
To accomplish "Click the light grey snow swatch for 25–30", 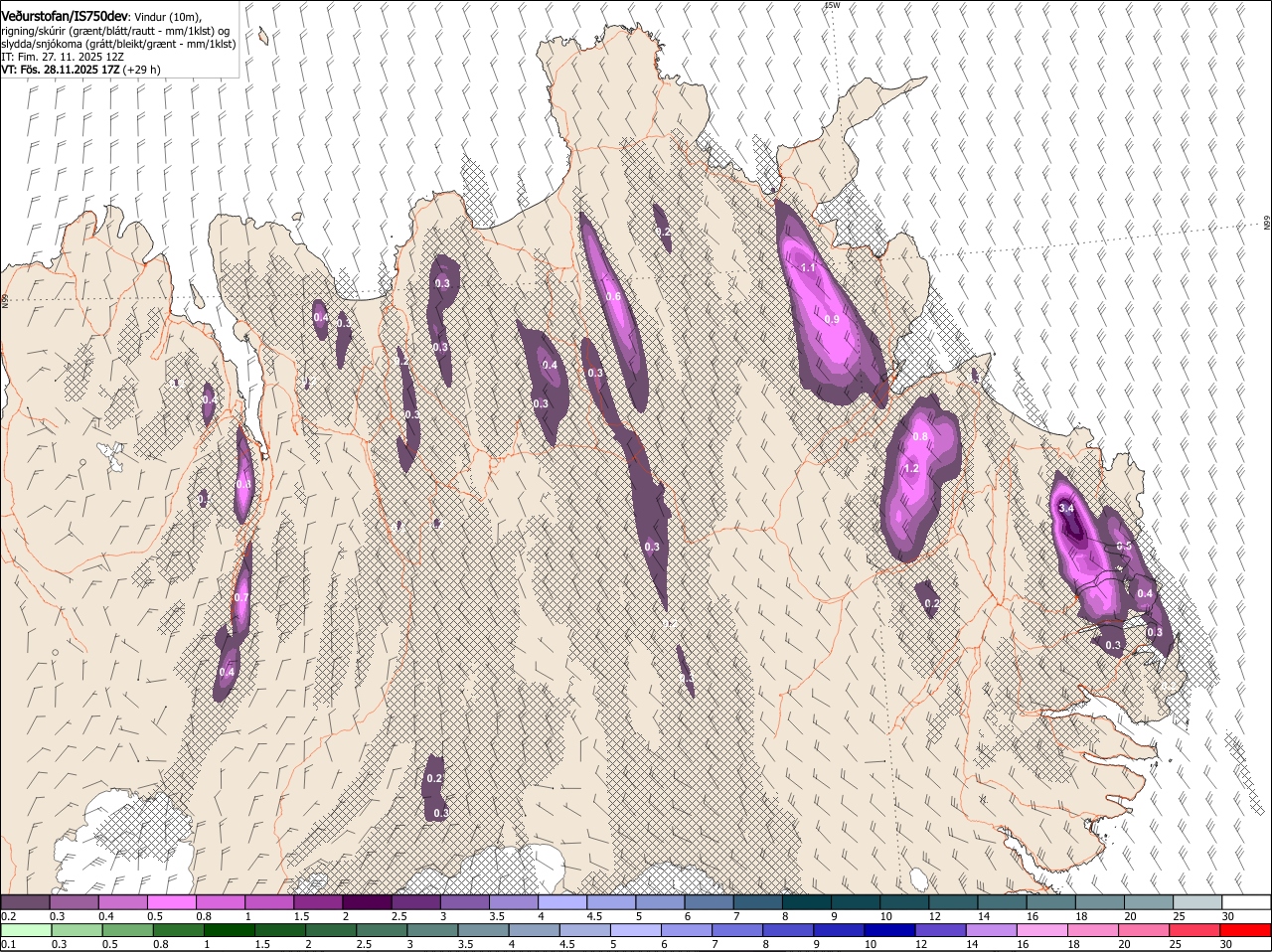I will pos(1197,902).
